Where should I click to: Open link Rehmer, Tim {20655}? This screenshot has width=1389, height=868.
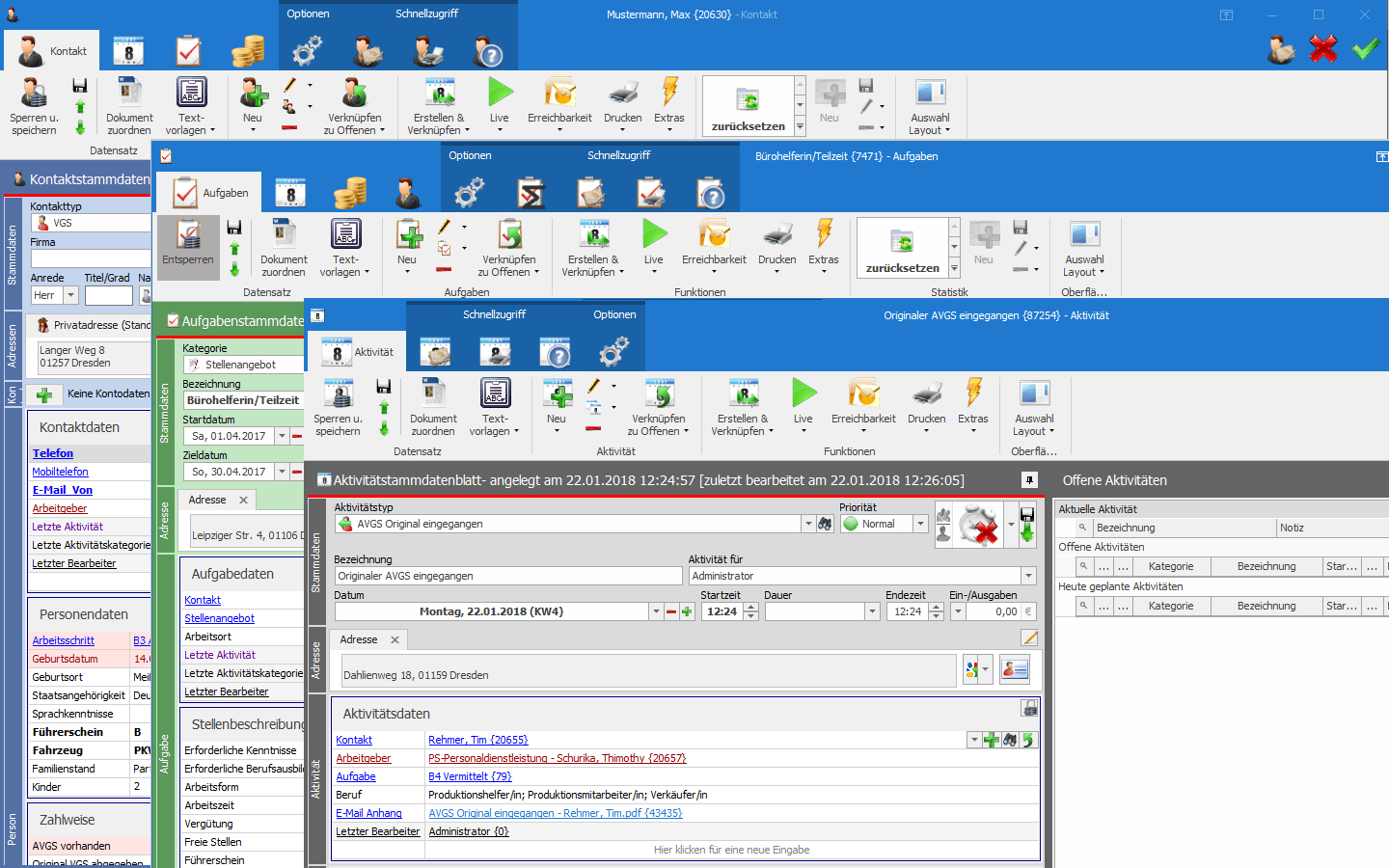477,740
